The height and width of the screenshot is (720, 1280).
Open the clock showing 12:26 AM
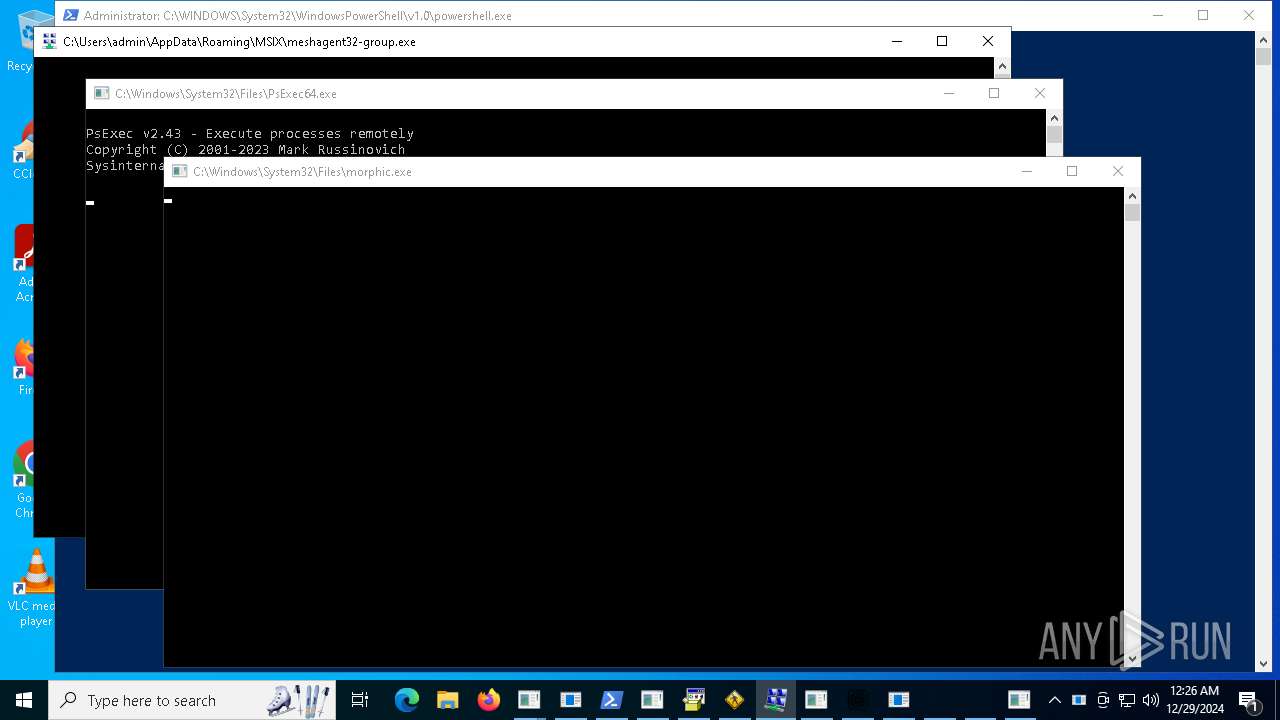[x=1194, y=700]
